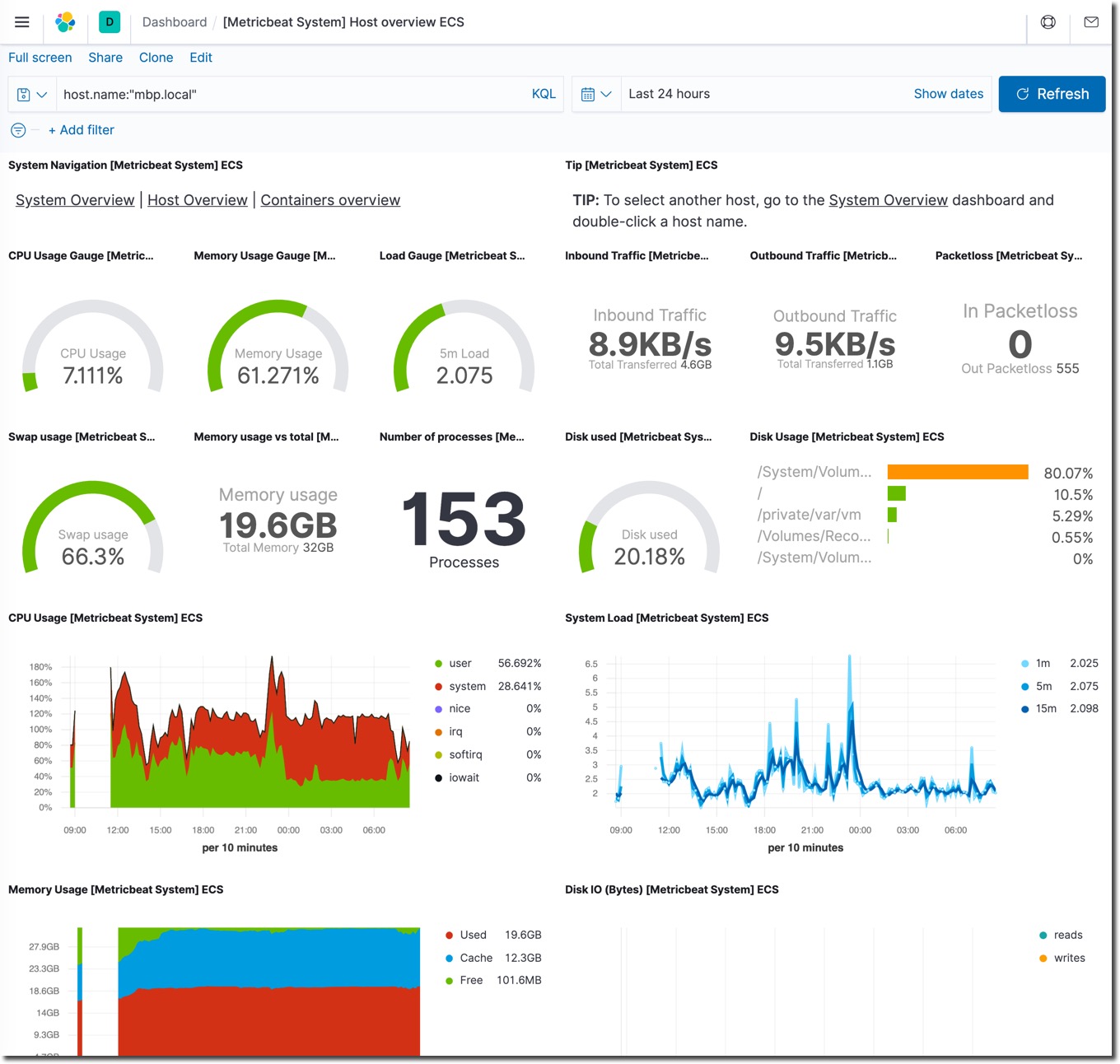The height and width of the screenshot is (1064, 1120).
Task: Toggle 1m series in load legend
Action: [1043, 663]
